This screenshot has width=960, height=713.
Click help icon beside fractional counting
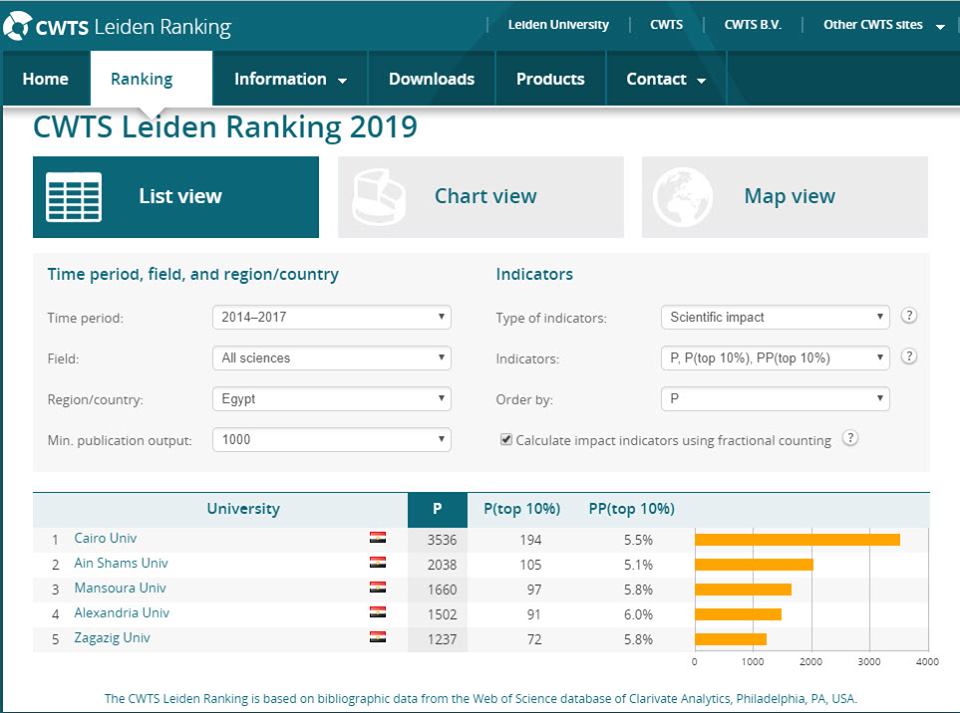point(850,438)
